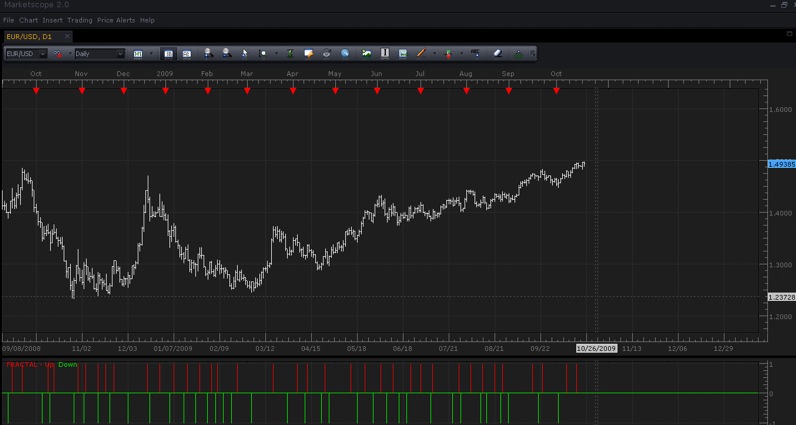
Task: Expand the arrow next to H1 icon
Action: coord(151,53)
